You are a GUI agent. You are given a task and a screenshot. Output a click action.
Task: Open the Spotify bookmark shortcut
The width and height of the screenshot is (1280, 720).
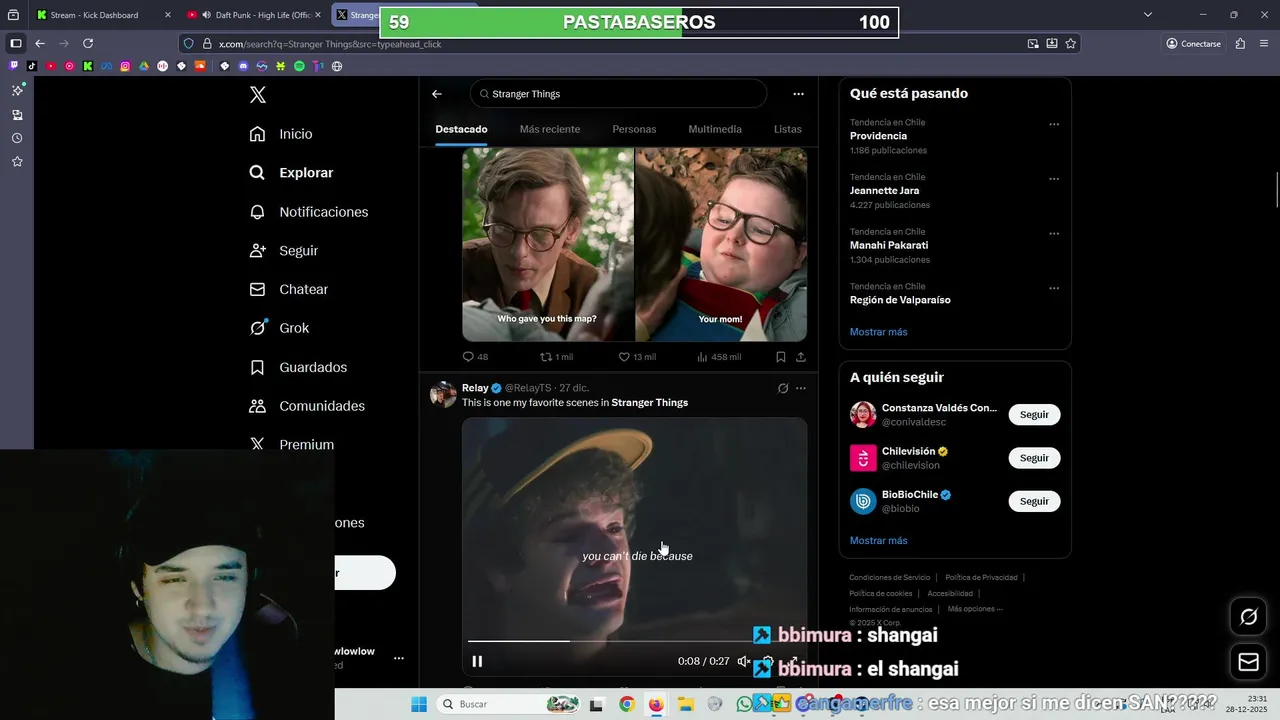point(299,66)
